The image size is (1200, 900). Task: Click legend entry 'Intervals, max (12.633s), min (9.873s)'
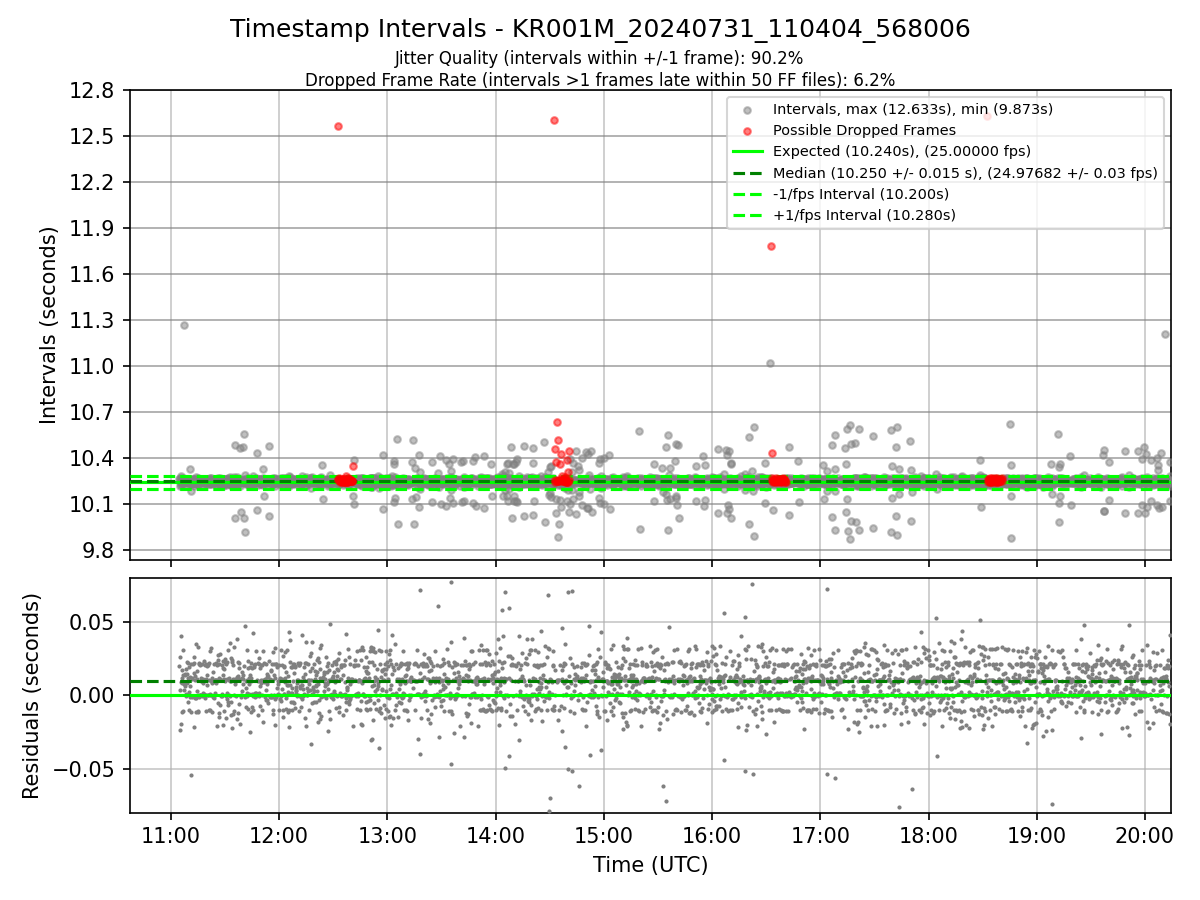tap(913, 109)
